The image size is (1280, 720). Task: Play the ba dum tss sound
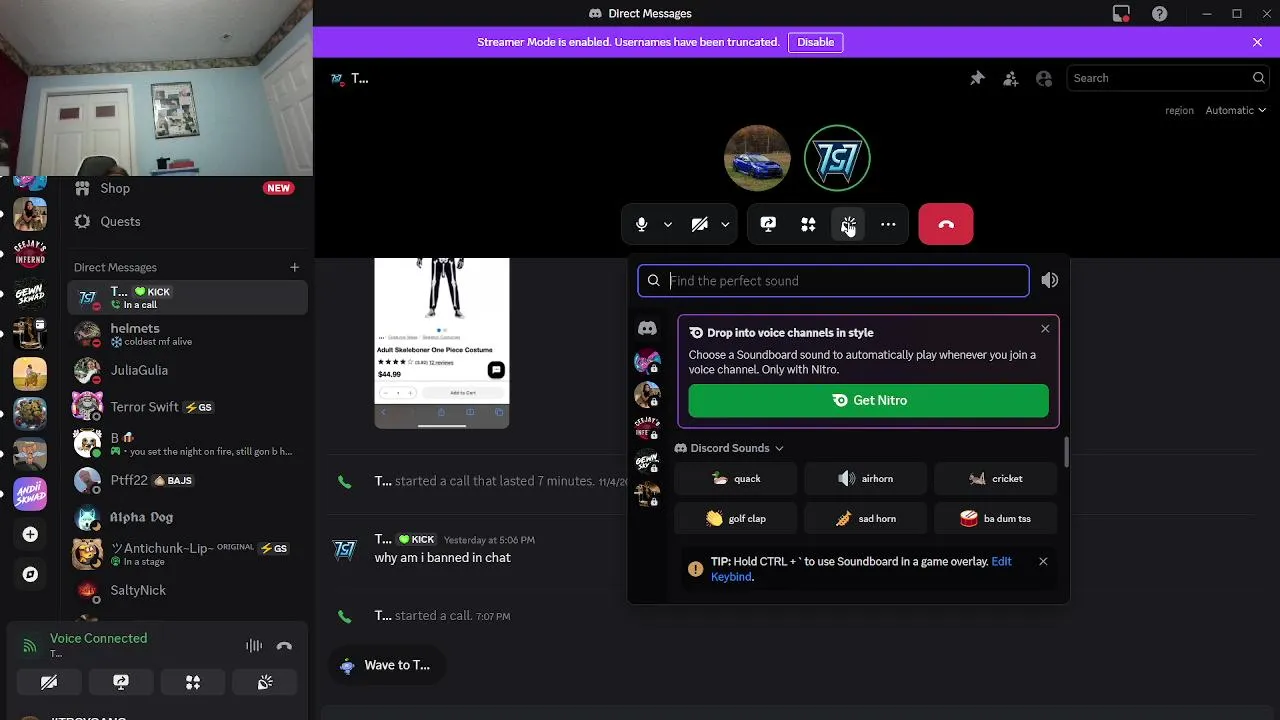point(995,519)
